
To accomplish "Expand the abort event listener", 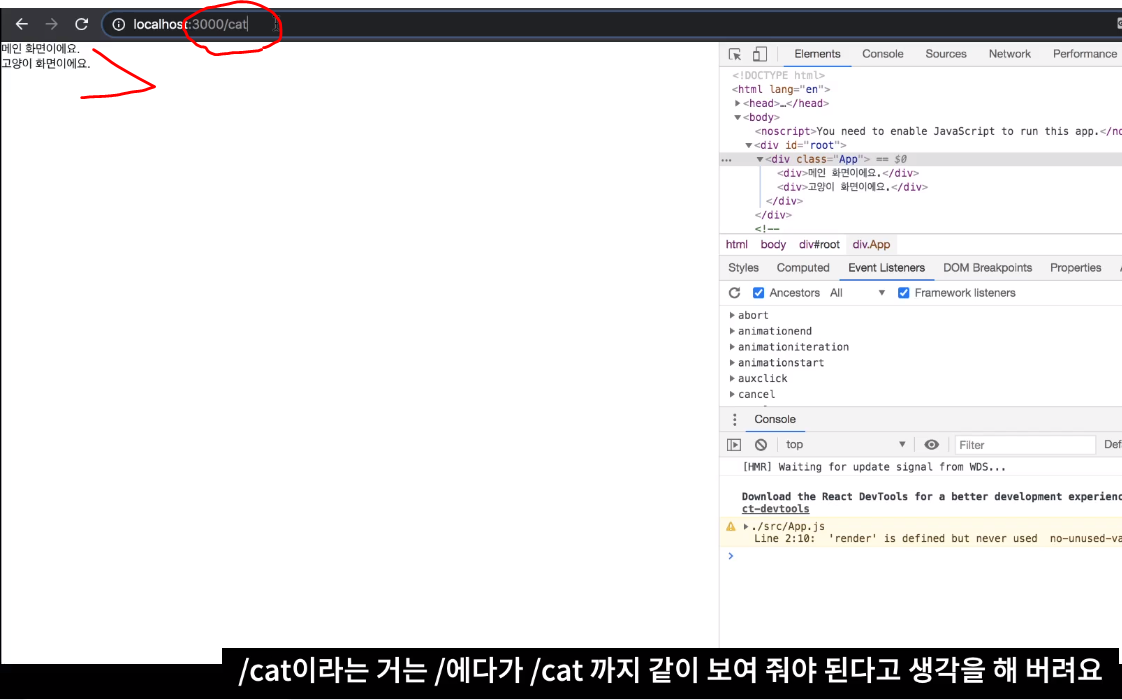I will pyautogui.click(x=732, y=315).
